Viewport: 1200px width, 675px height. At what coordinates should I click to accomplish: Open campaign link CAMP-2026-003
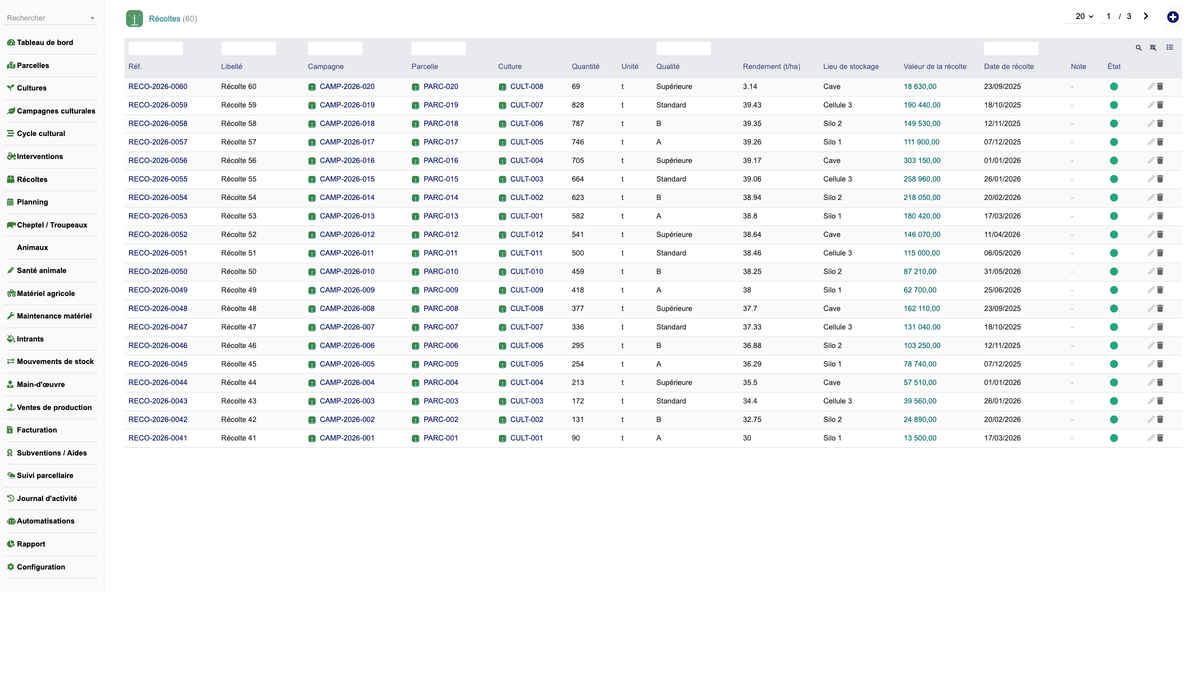(347, 401)
